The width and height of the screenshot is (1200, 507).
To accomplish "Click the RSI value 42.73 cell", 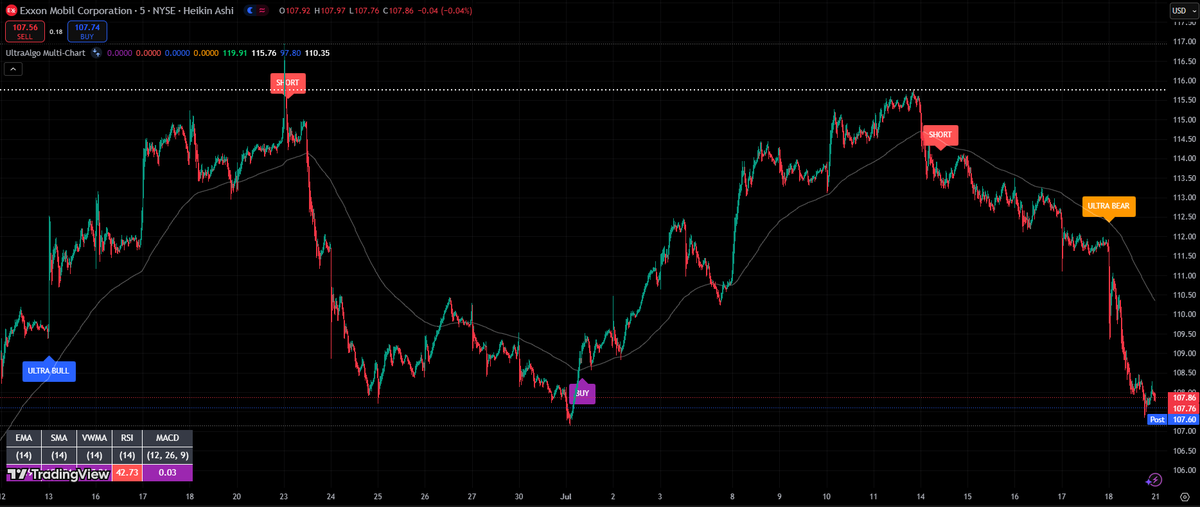I will [127, 473].
